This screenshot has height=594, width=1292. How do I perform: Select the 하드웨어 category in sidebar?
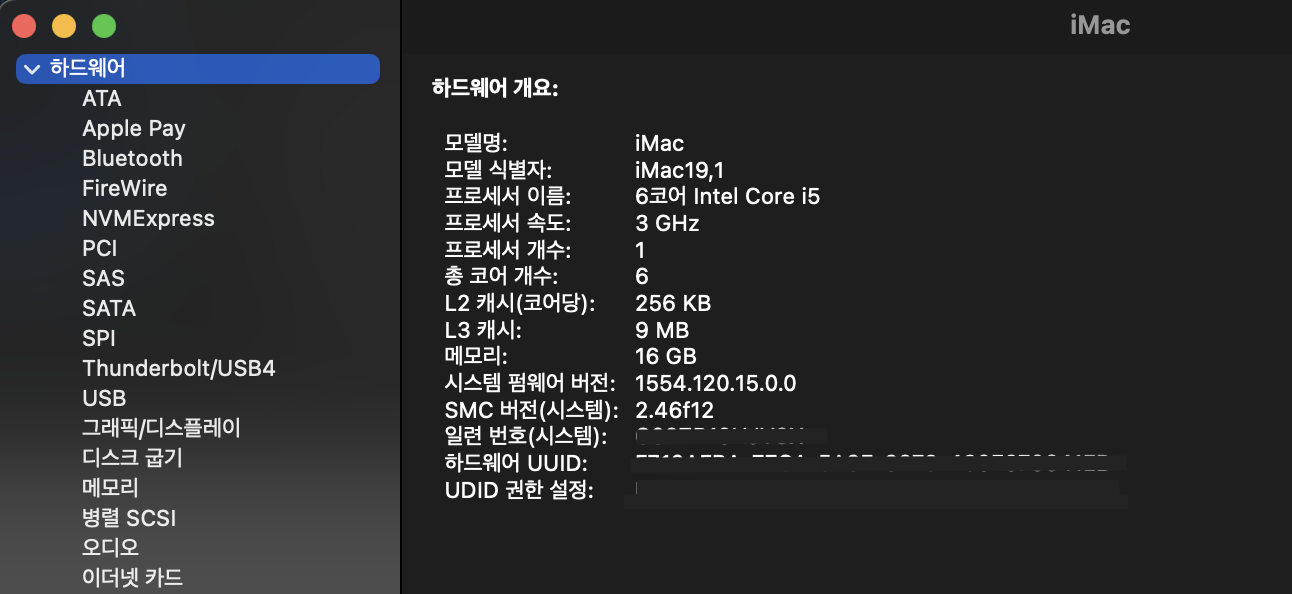pos(198,69)
